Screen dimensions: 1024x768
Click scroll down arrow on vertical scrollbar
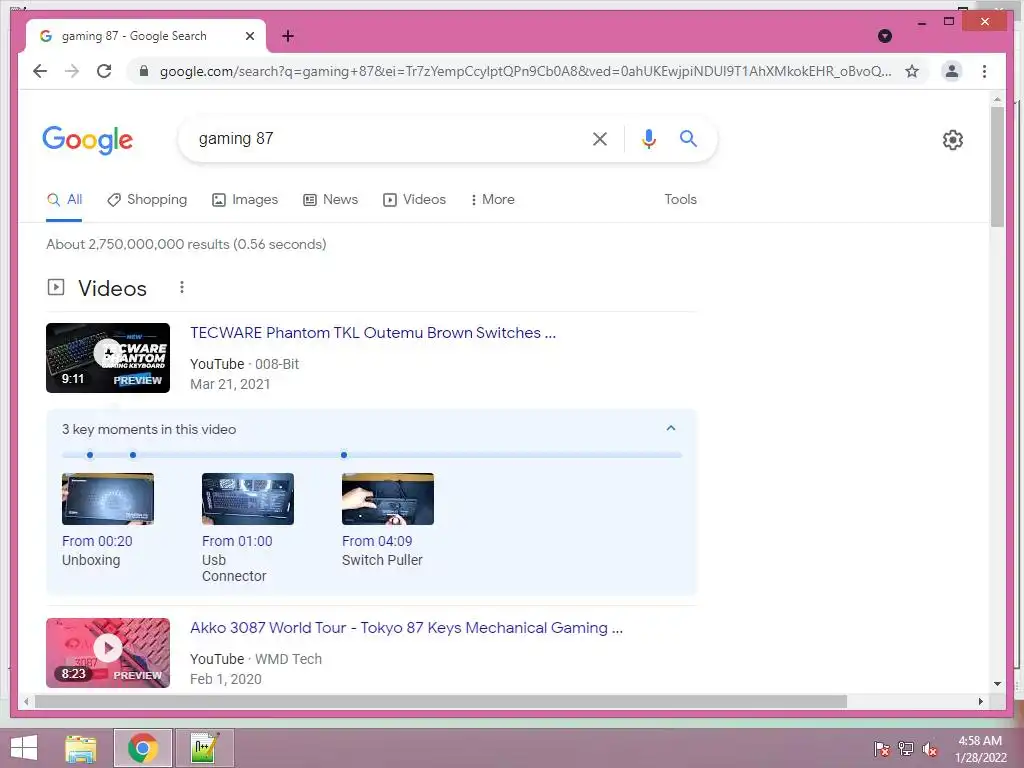pyautogui.click(x=997, y=684)
